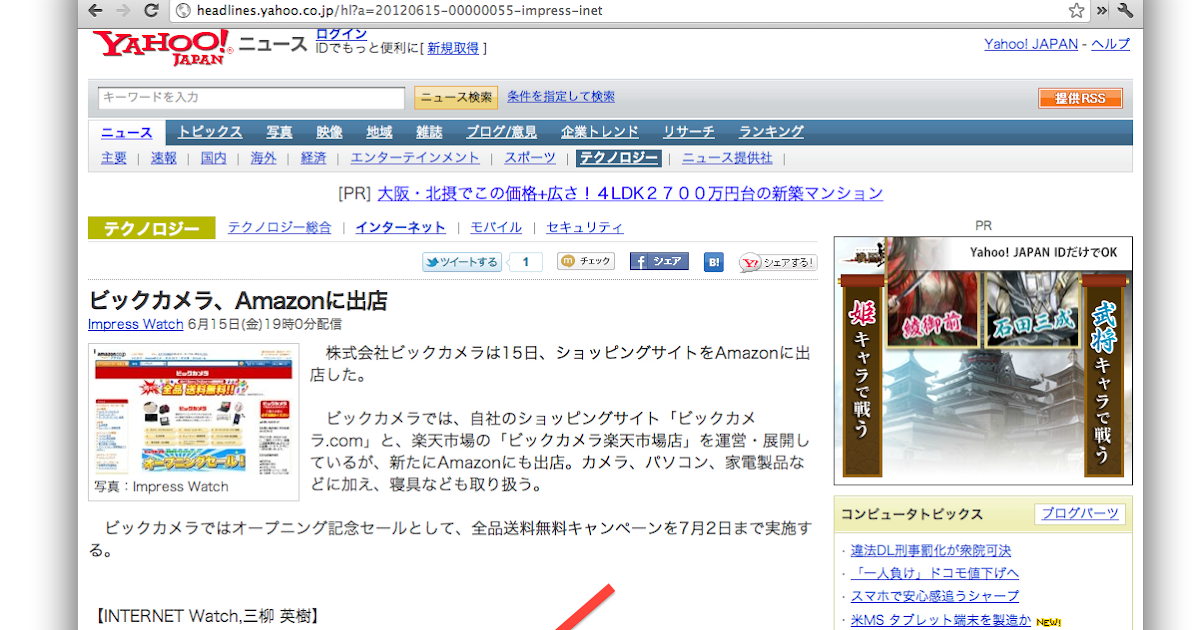Open the スポーツ category
Image resolution: width=1200 pixels, height=630 pixels.
pos(530,158)
